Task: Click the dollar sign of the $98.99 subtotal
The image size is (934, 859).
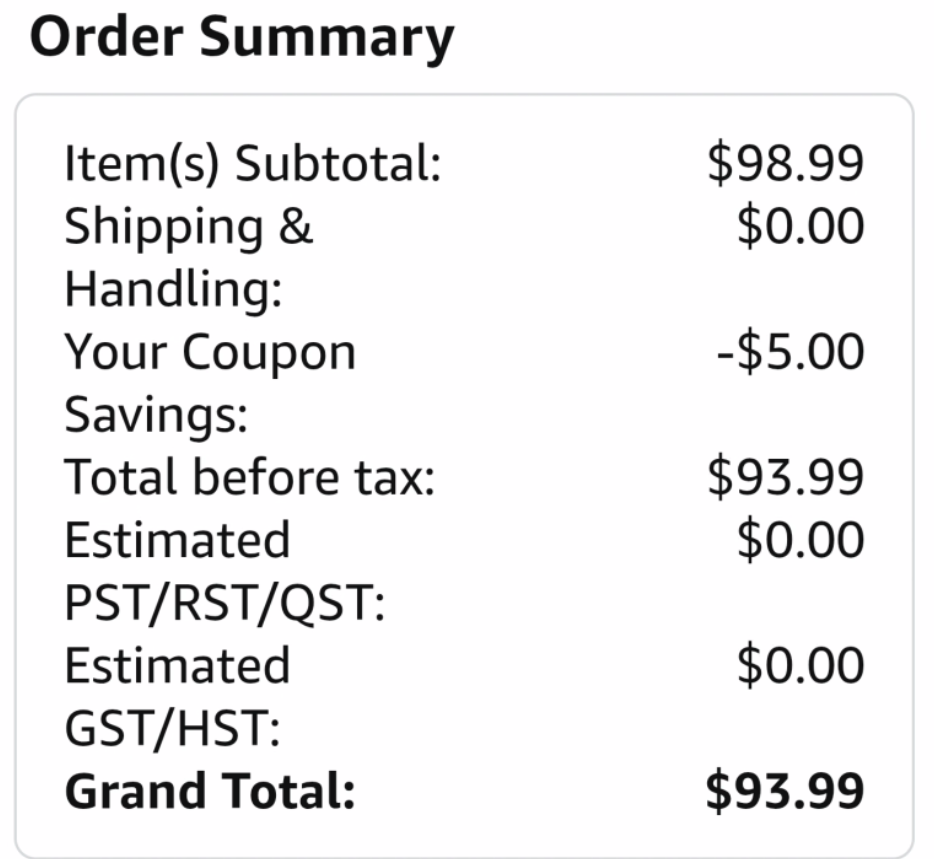Action: point(720,164)
